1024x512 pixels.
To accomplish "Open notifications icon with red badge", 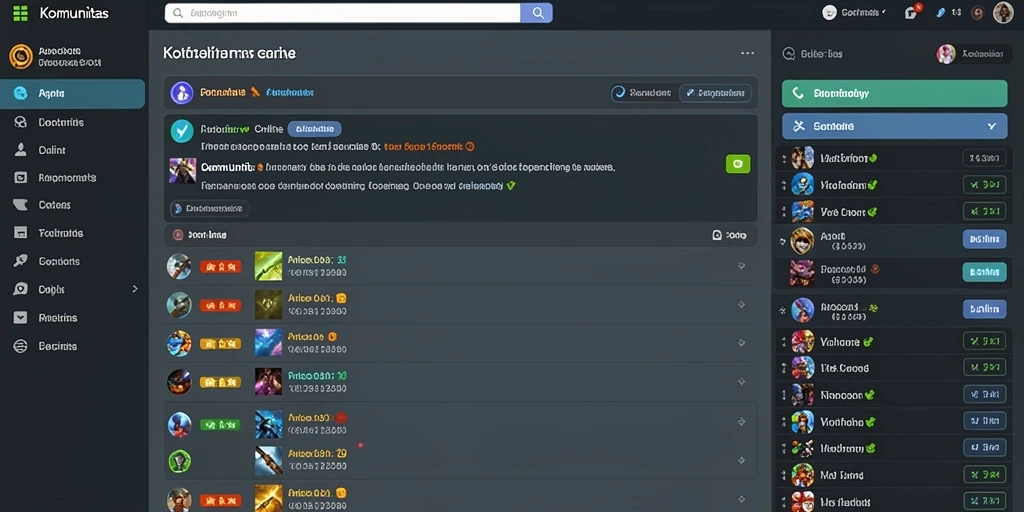I will point(912,12).
